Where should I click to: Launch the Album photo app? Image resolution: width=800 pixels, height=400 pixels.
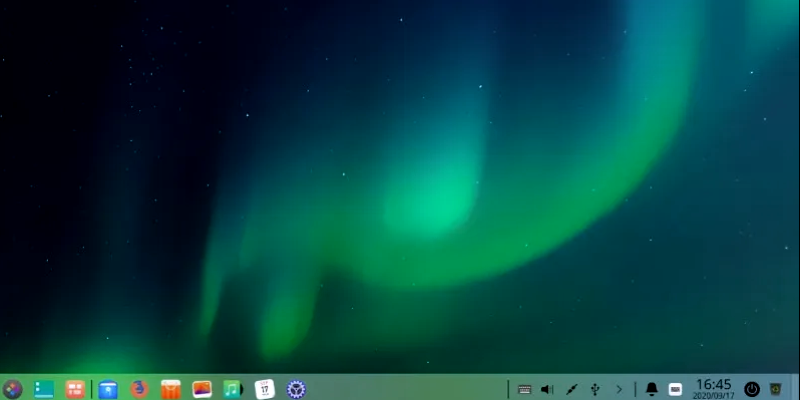[202, 389]
